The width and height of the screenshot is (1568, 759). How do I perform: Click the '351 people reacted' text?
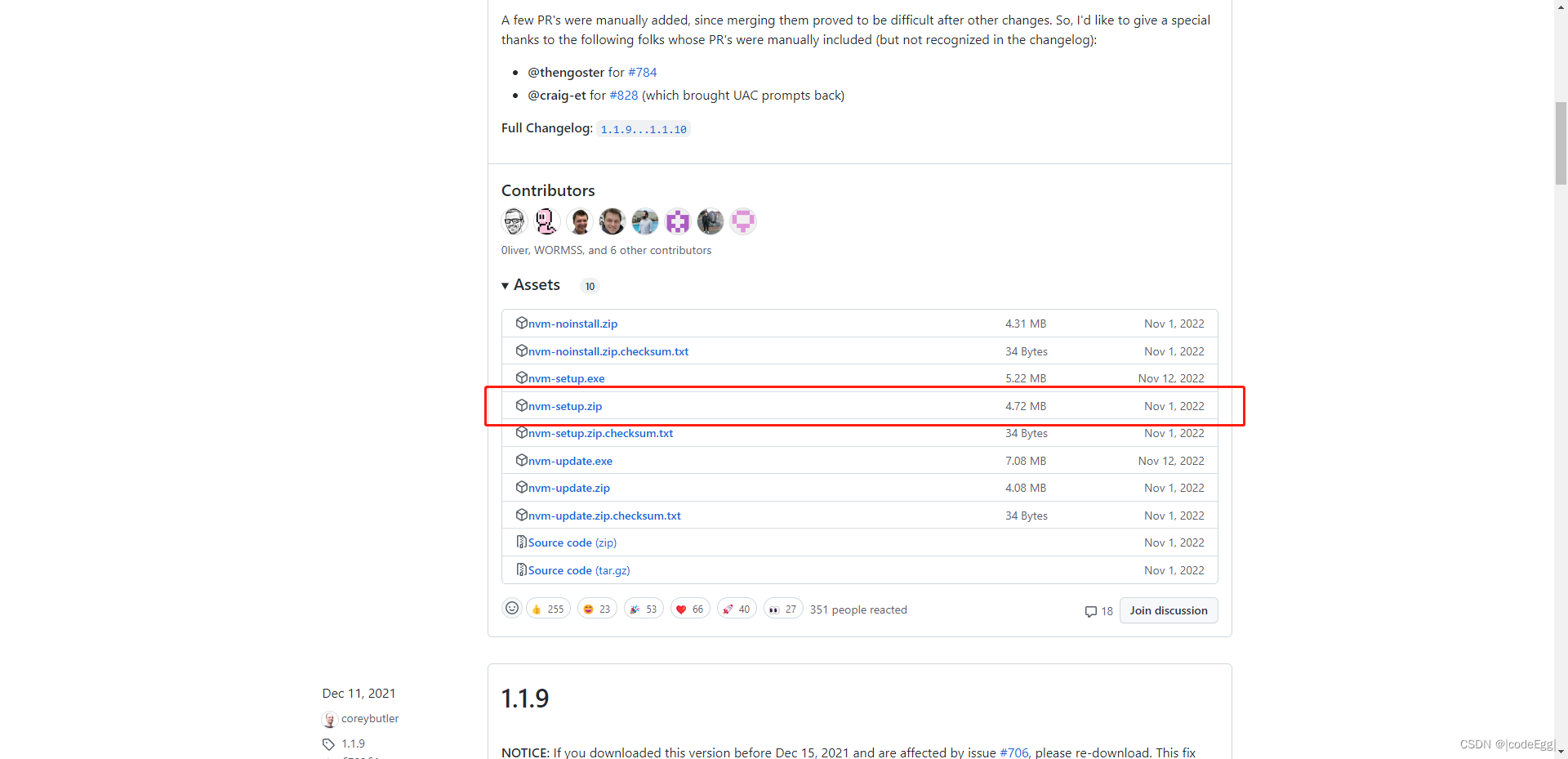click(x=858, y=609)
